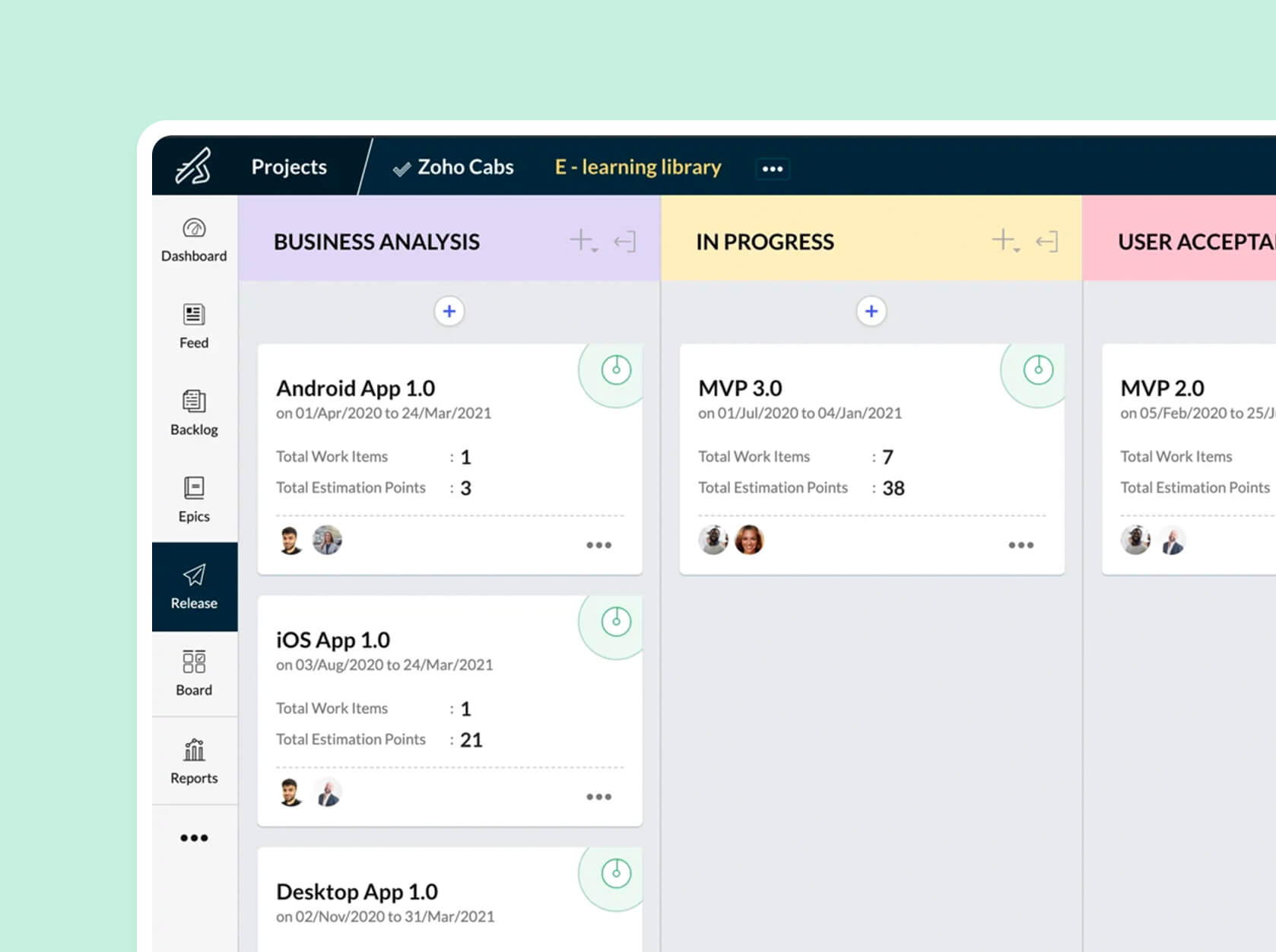This screenshot has width=1276, height=952.
Task: Open the overflow menu next to project tabs
Action: click(x=773, y=168)
